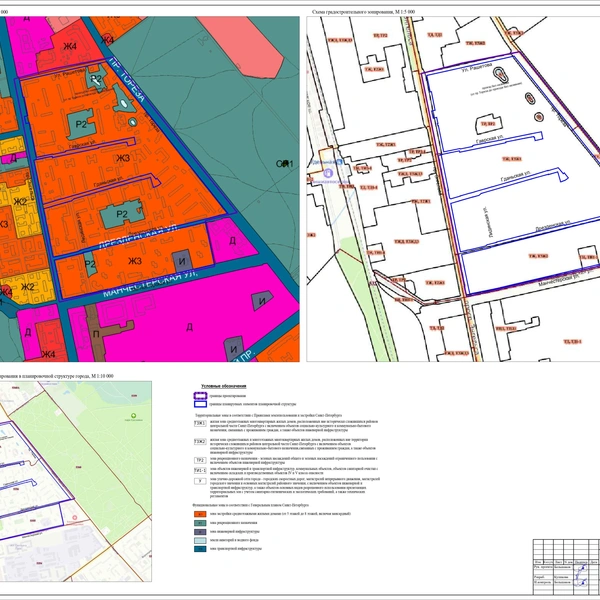Image resolution: width=600 pixels, height=600 pixels.
Task: Click the И label inside the orange Ж3 block
Action: click(182, 262)
